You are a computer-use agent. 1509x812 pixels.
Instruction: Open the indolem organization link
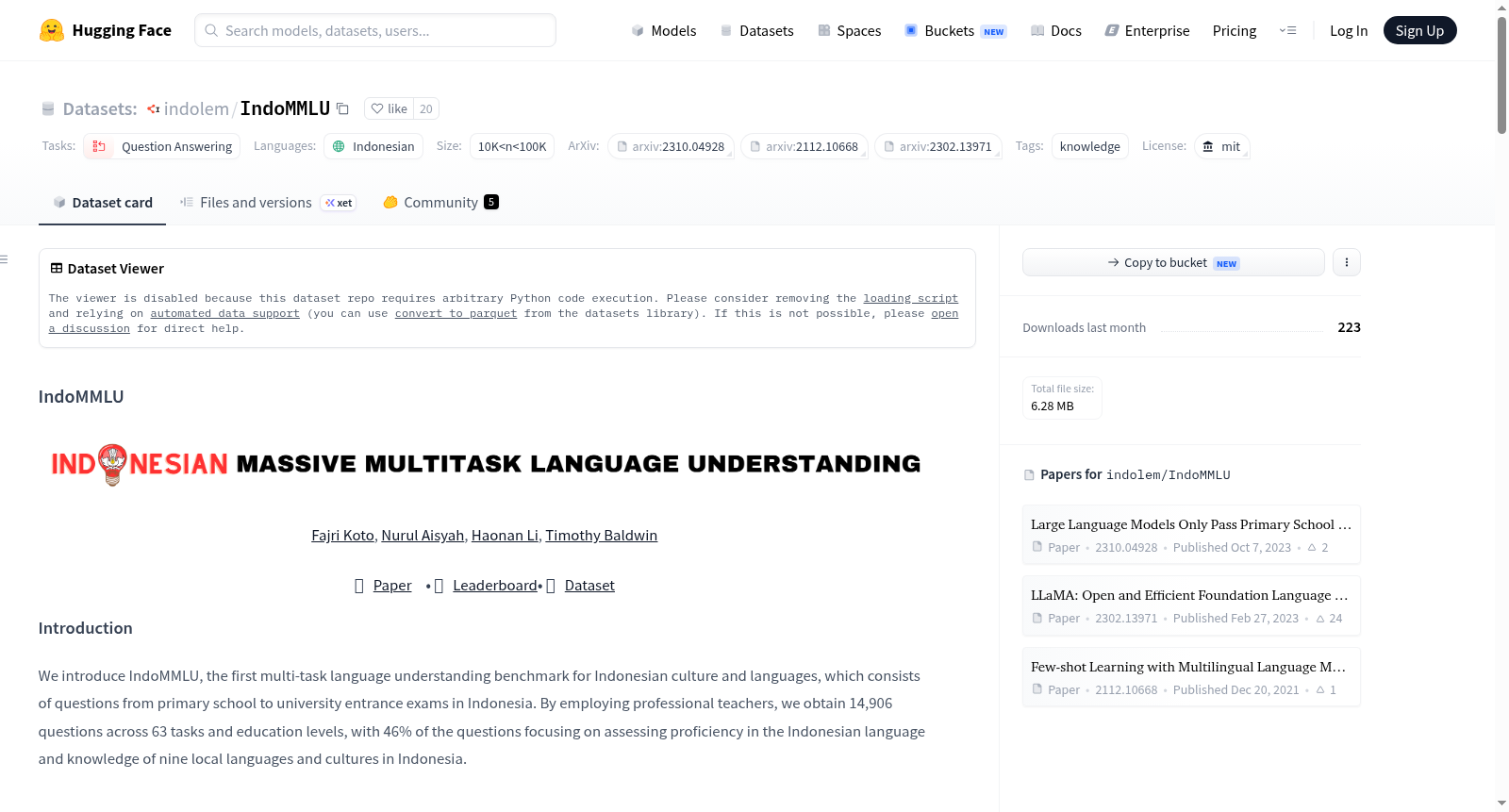pos(196,108)
